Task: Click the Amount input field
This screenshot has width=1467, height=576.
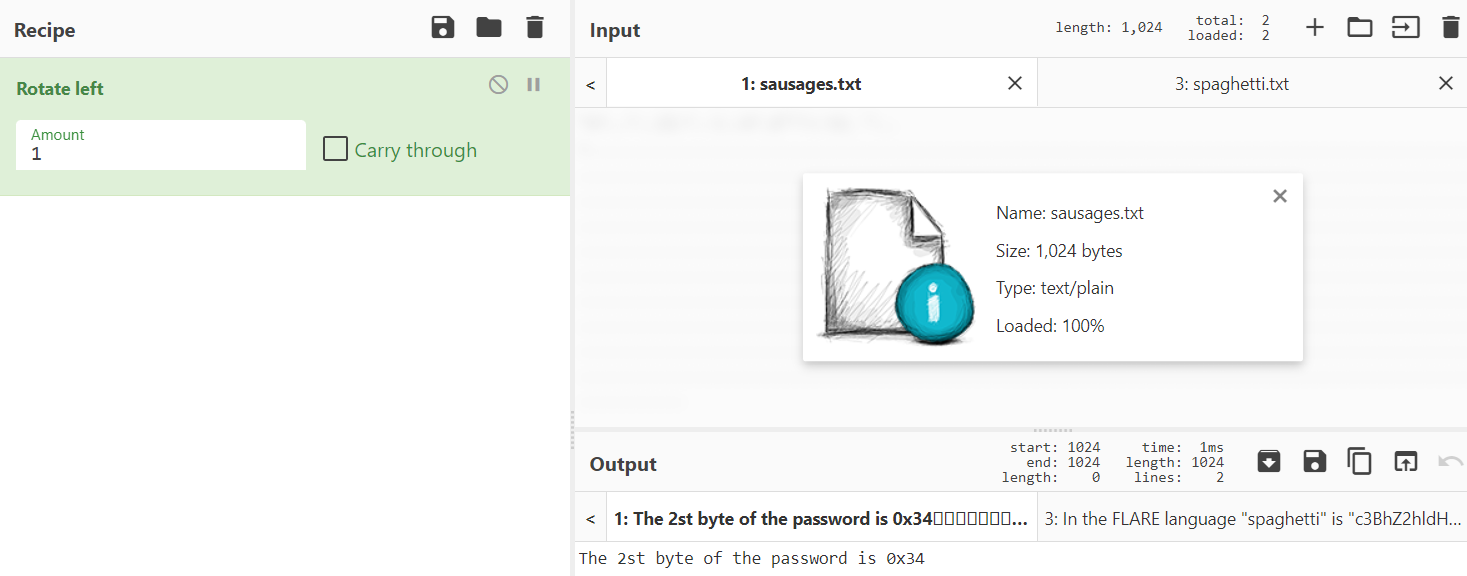Action: point(161,145)
